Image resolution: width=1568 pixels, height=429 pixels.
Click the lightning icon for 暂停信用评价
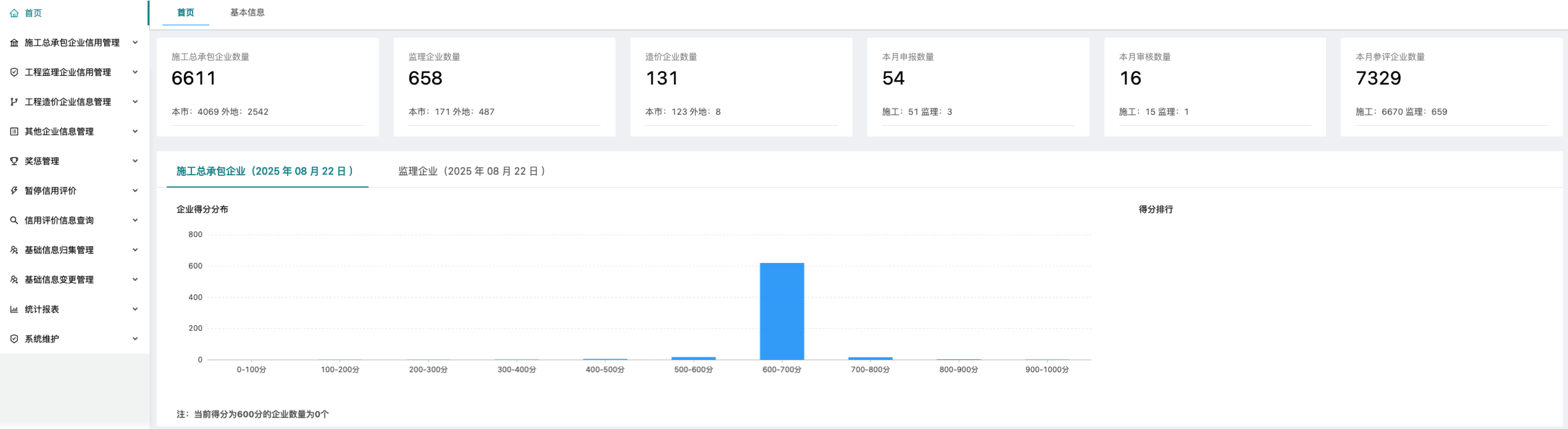tap(14, 191)
